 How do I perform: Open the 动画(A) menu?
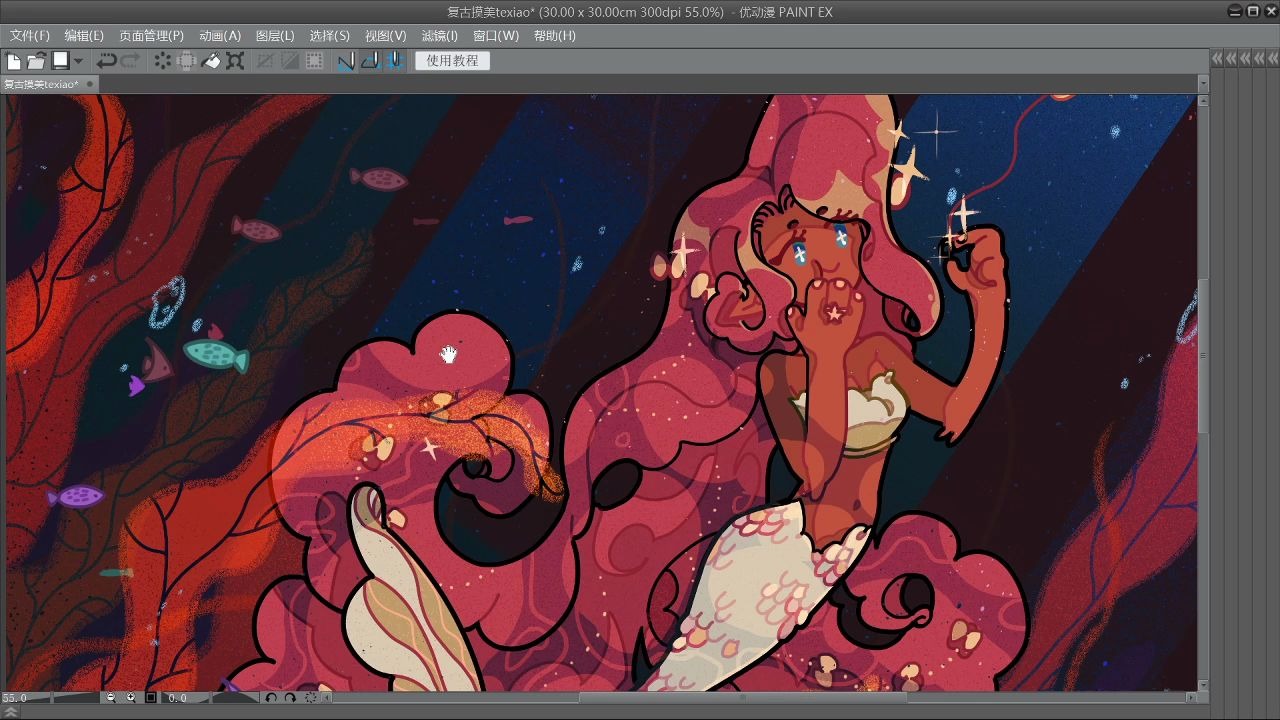click(x=220, y=35)
